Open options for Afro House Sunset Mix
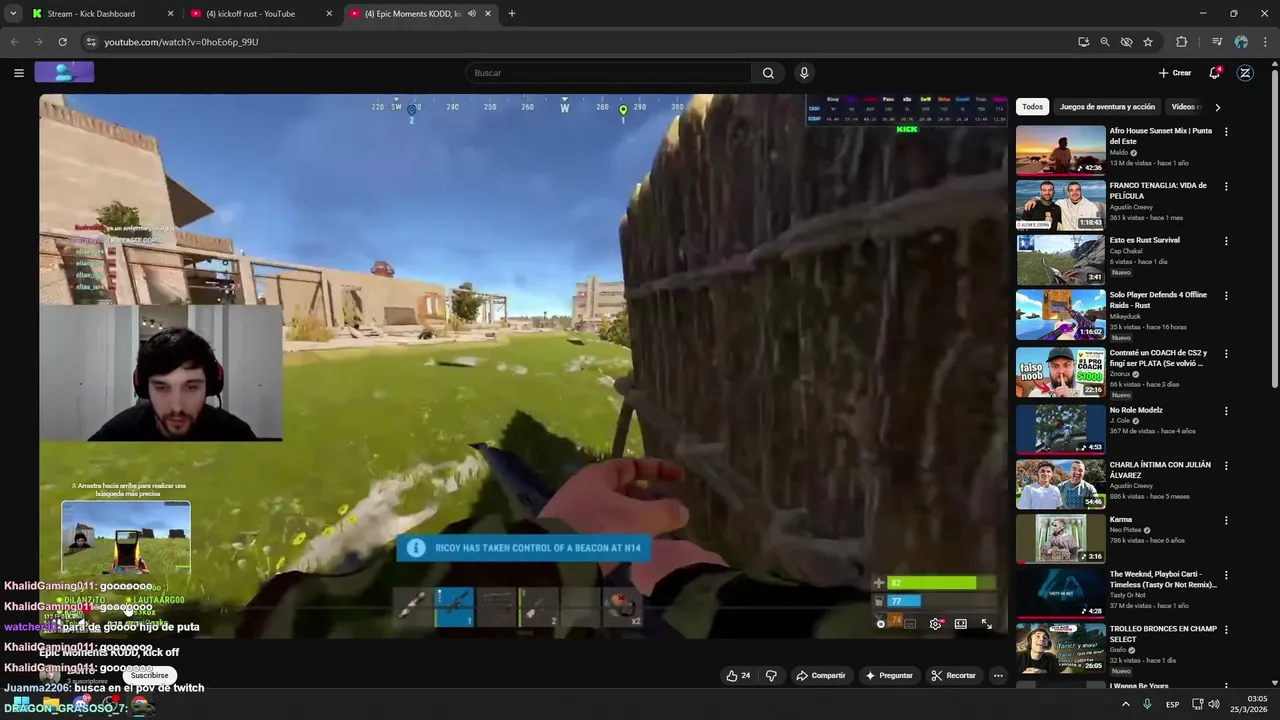The image size is (1280, 720). (x=1226, y=131)
